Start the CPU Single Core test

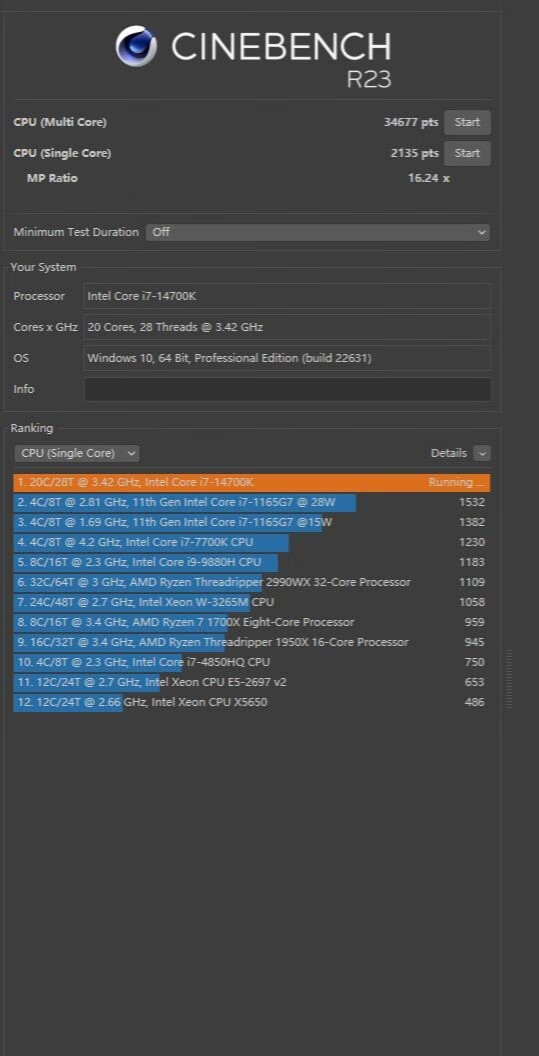467,154
